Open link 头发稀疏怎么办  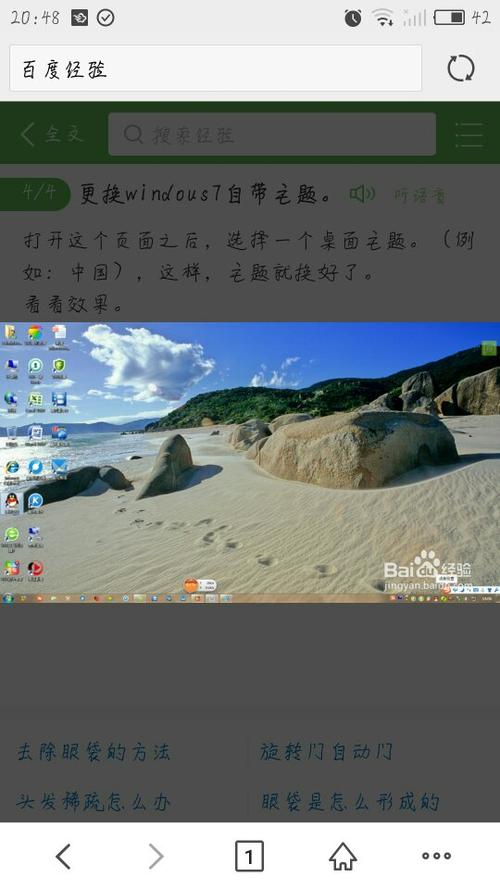pos(93,802)
